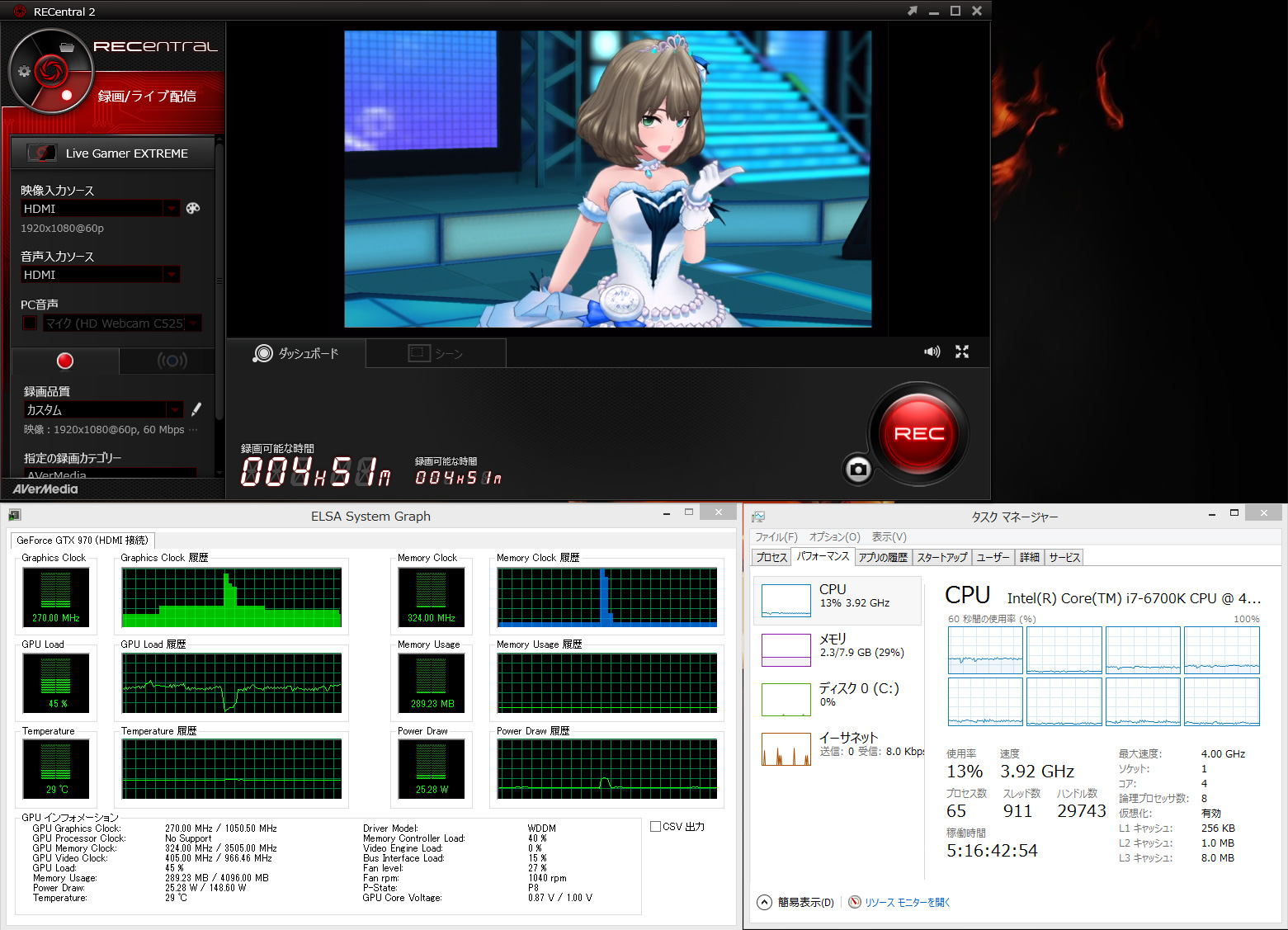The image size is (1288, 930).
Task: Enable the PC audio checkbox
Action: pos(30,323)
